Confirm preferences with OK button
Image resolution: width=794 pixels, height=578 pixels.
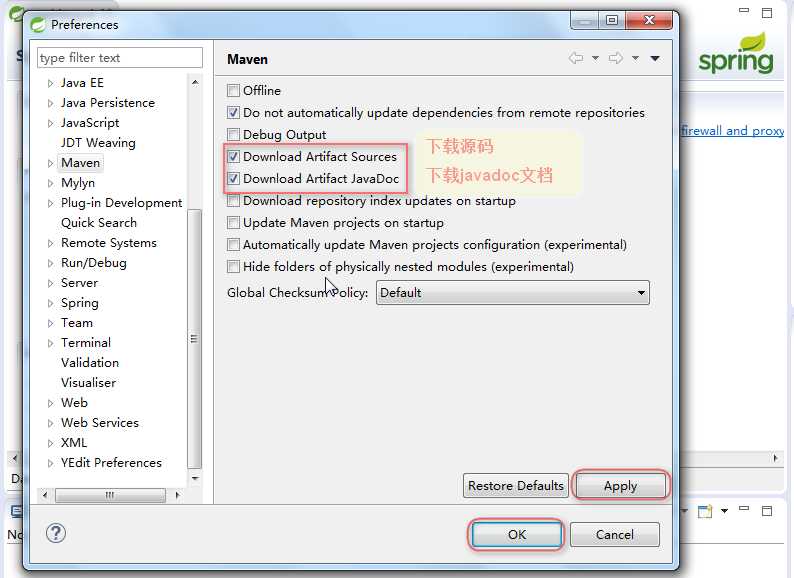click(517, 534)
